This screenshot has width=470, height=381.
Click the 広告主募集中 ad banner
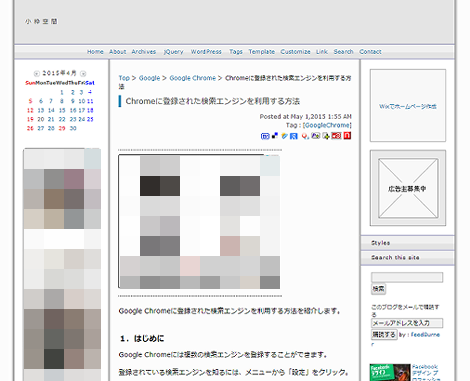coord(408,188)
